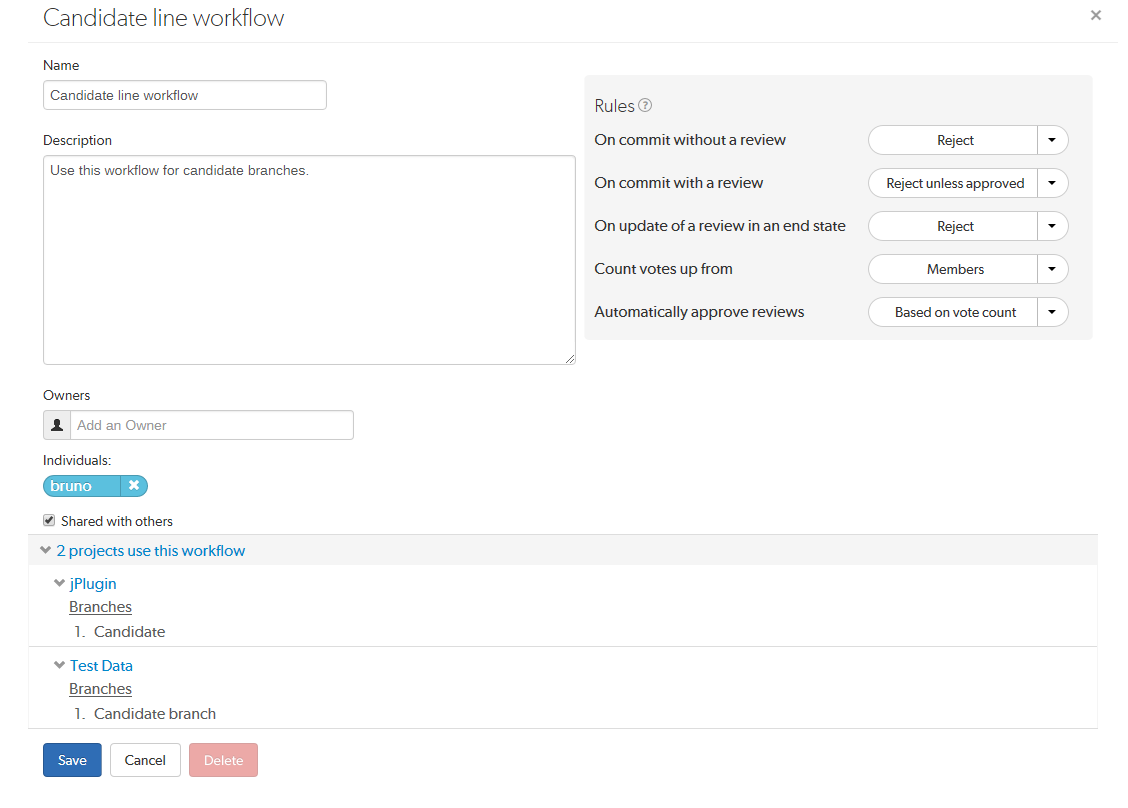This screenshot has height=808, width=1128.
Task: Close the Candidate line workflow dialog
Action: click(1096, 15)
